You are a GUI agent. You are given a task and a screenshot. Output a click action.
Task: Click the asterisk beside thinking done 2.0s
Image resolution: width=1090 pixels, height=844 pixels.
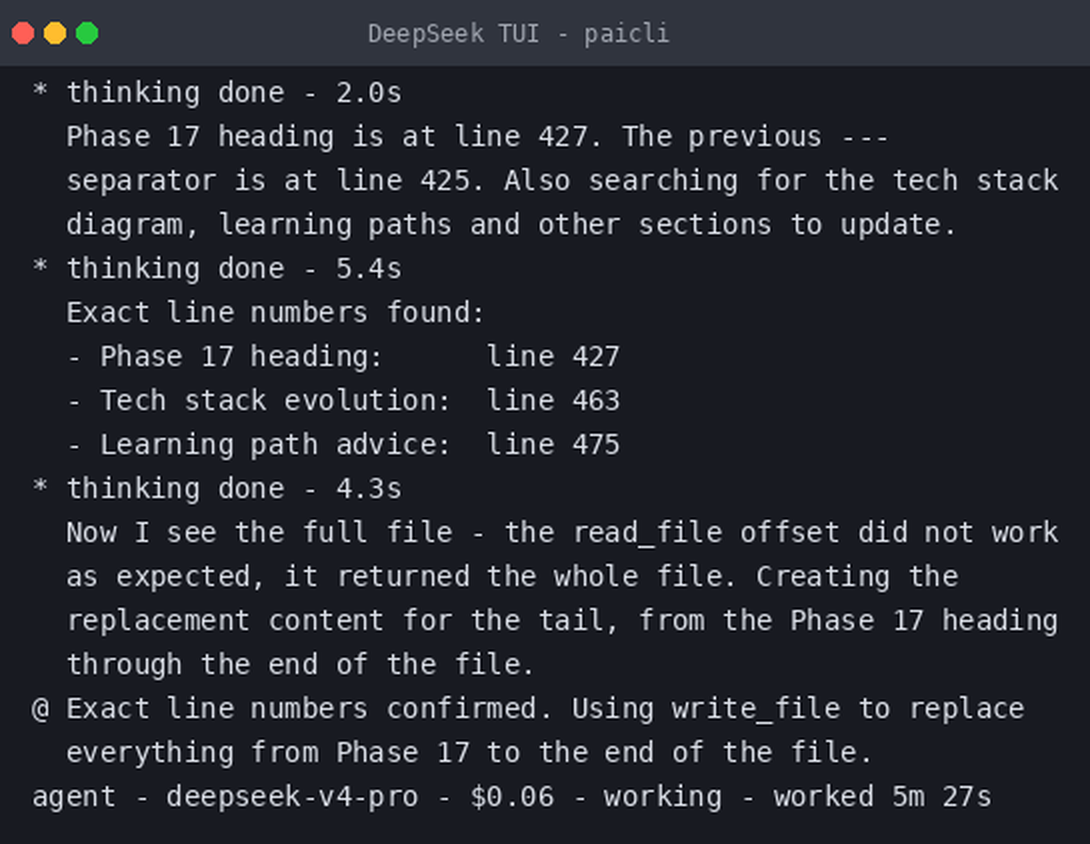point(40,91)
